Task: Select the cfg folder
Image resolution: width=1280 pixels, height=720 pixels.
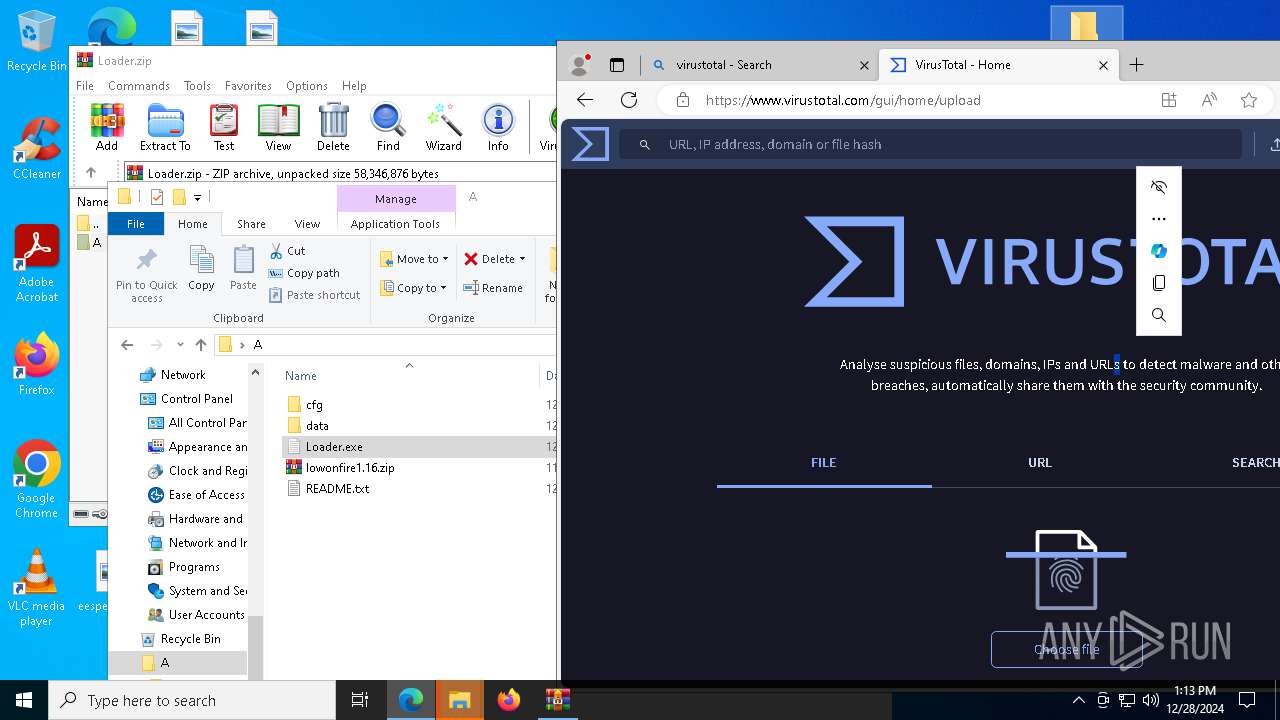Action: 314,405
